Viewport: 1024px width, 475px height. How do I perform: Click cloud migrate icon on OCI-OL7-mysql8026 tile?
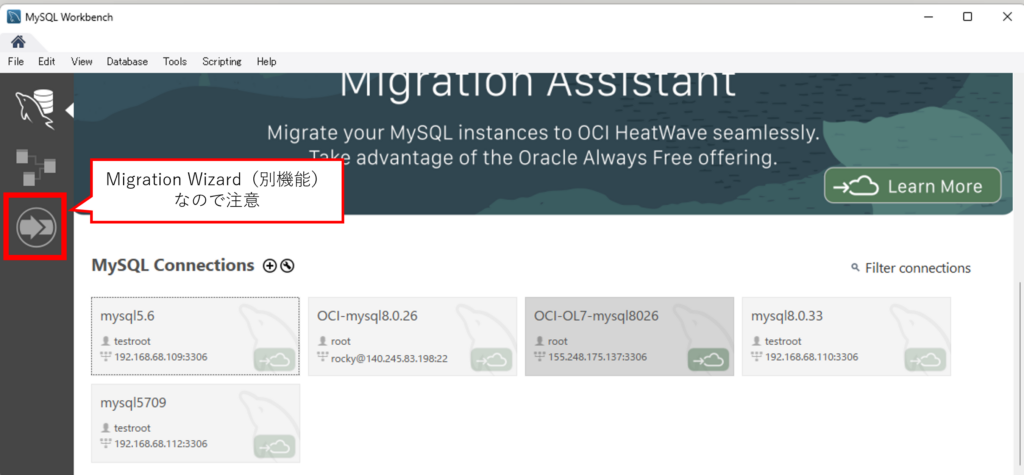pyautogui.click(x=708, y=359)
